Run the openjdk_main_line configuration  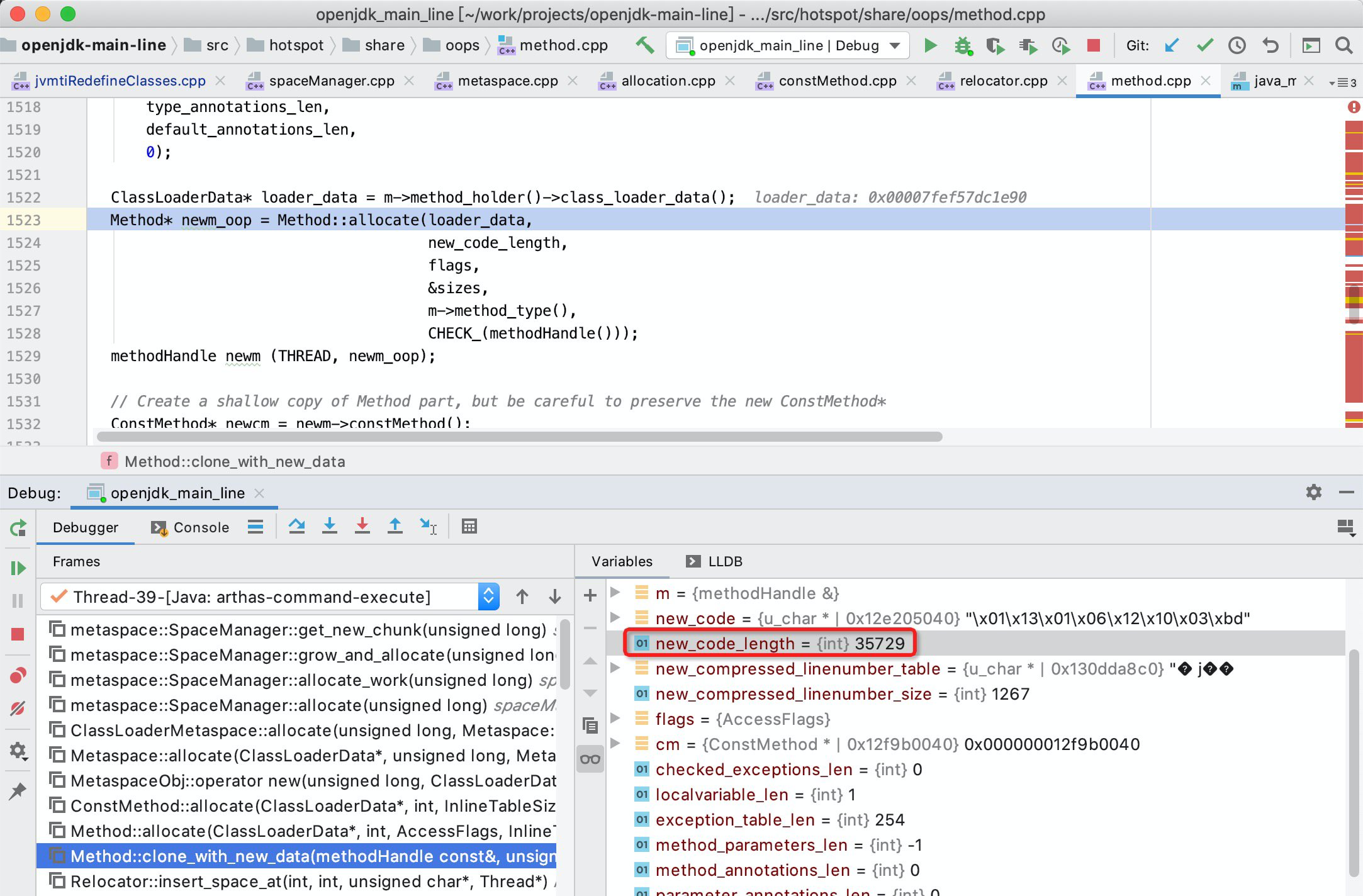[930, 45]
